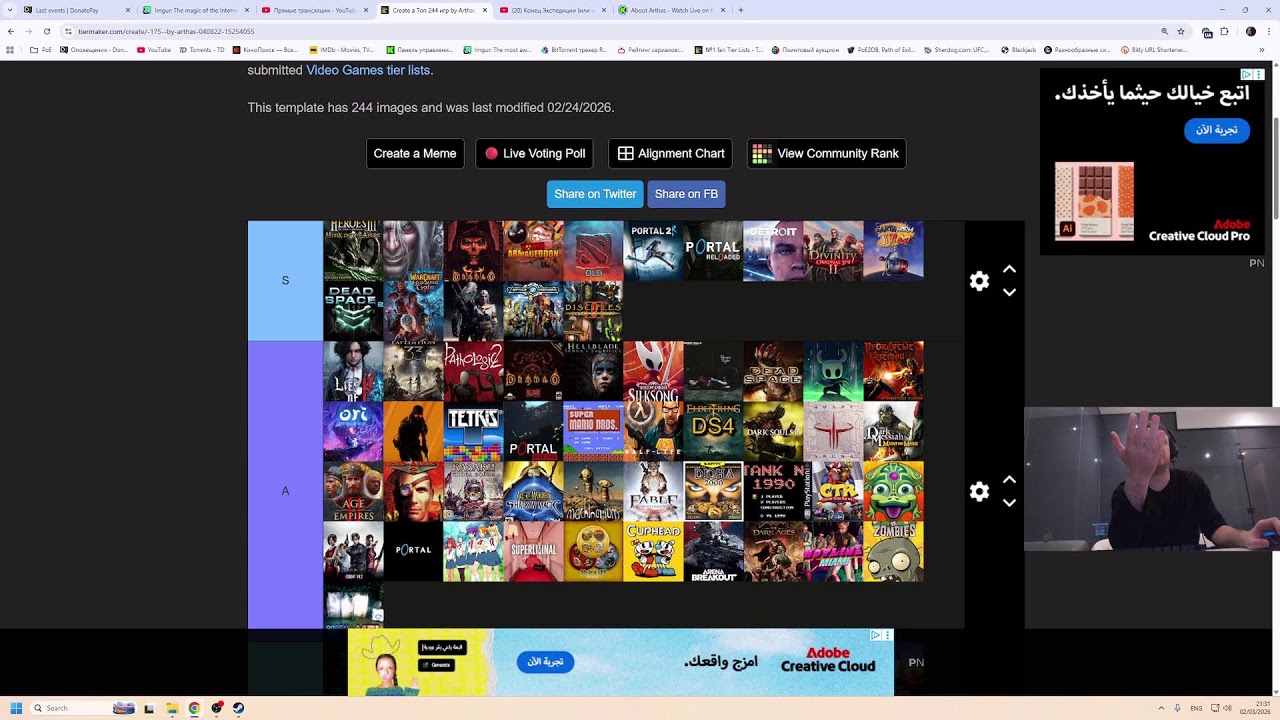Viewport: 1280px width, 720px height.
Task: Select the CTR PlayStation tile
Action: point(833,491)
